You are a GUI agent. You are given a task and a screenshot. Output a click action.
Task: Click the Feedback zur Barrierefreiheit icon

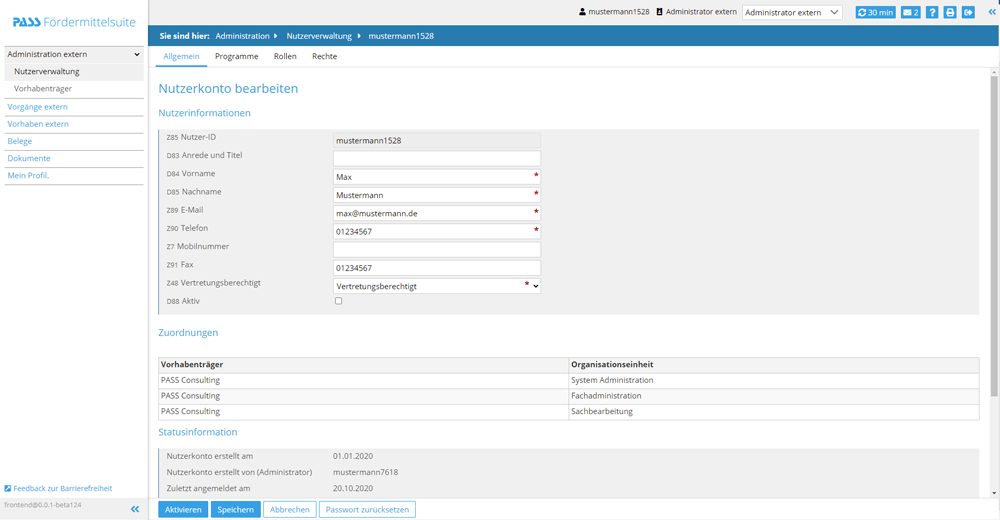point(8,488)
